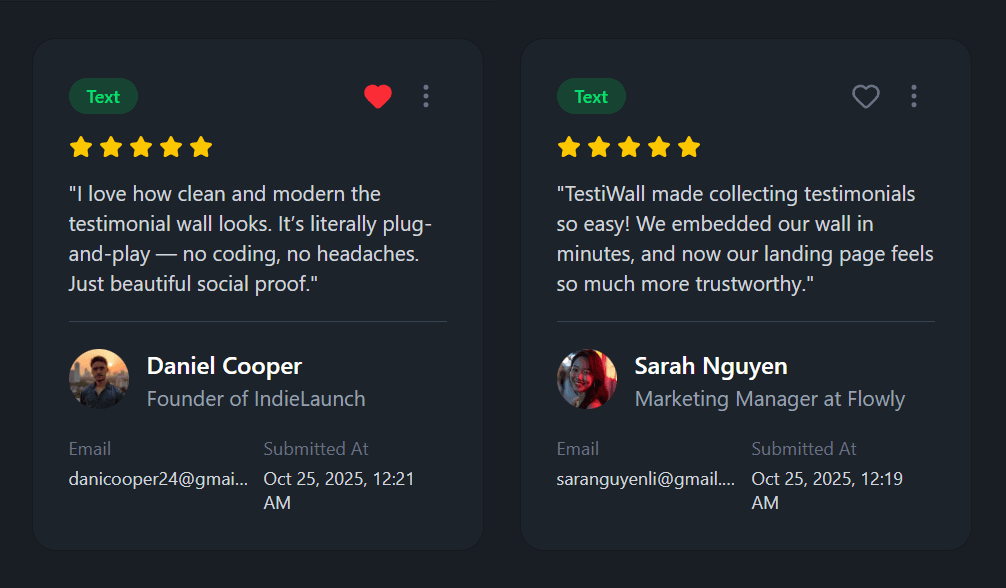This screenshot has height=588, width=1006.
Task: Click the Submitted At label on Daniel Cooper's card
Action: coord(316,448)
